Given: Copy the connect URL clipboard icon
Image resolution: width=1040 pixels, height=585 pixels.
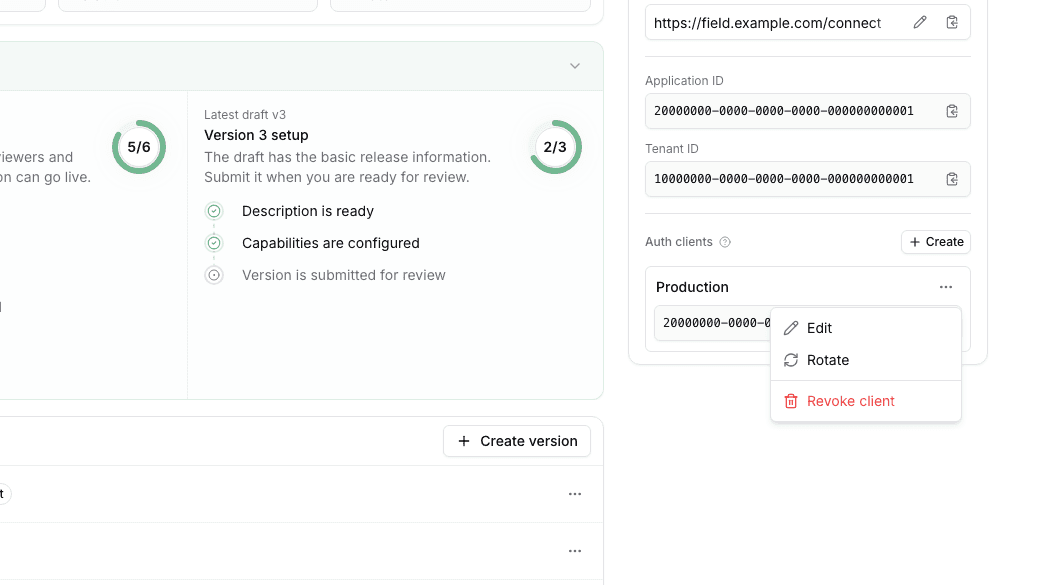Looking at the screenshot, I should pyautogui.click(x=952, y=23).
